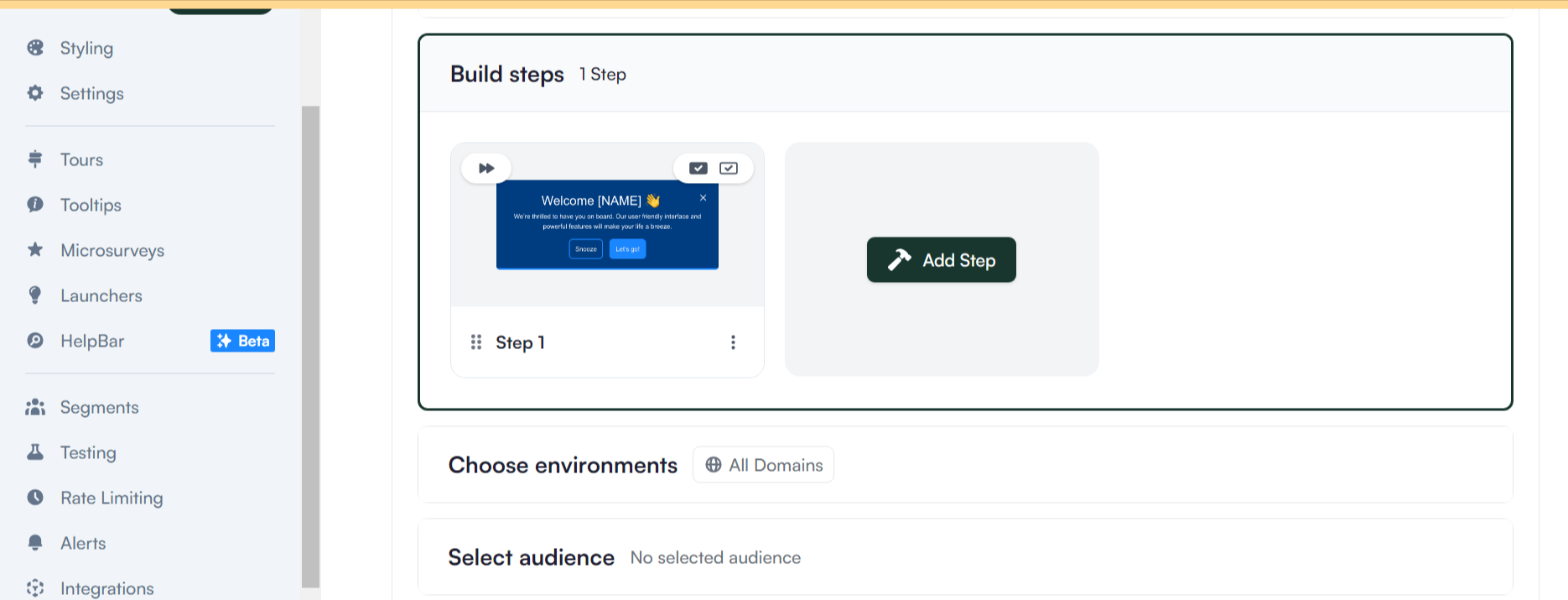Click the Add Step button

point(941,260)
